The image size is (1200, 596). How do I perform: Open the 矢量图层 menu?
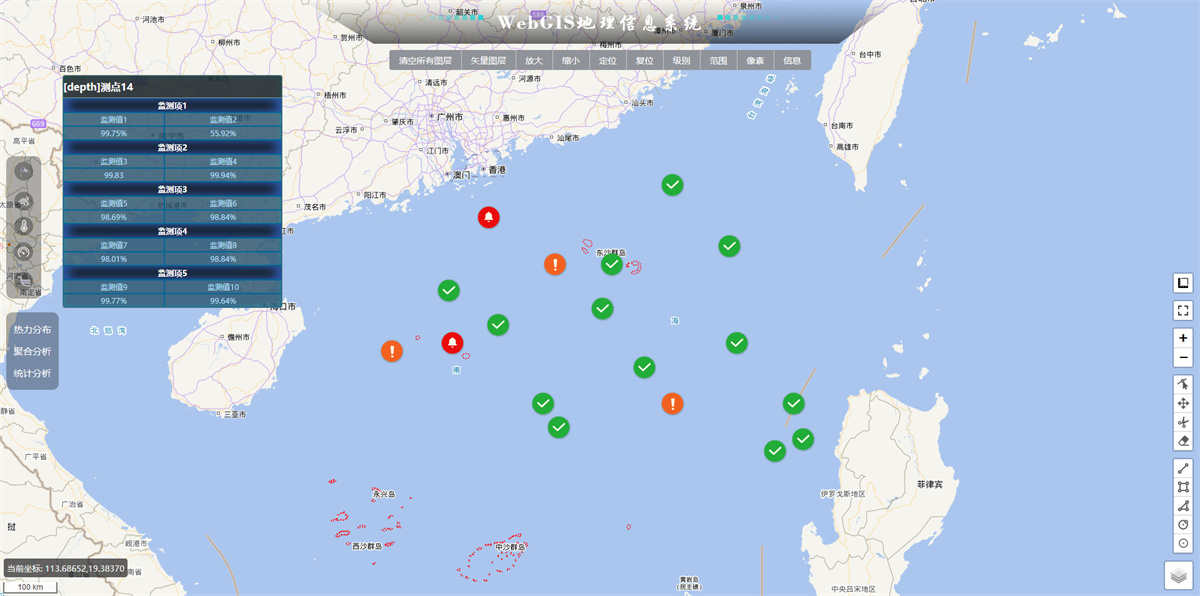pos(488,60)
